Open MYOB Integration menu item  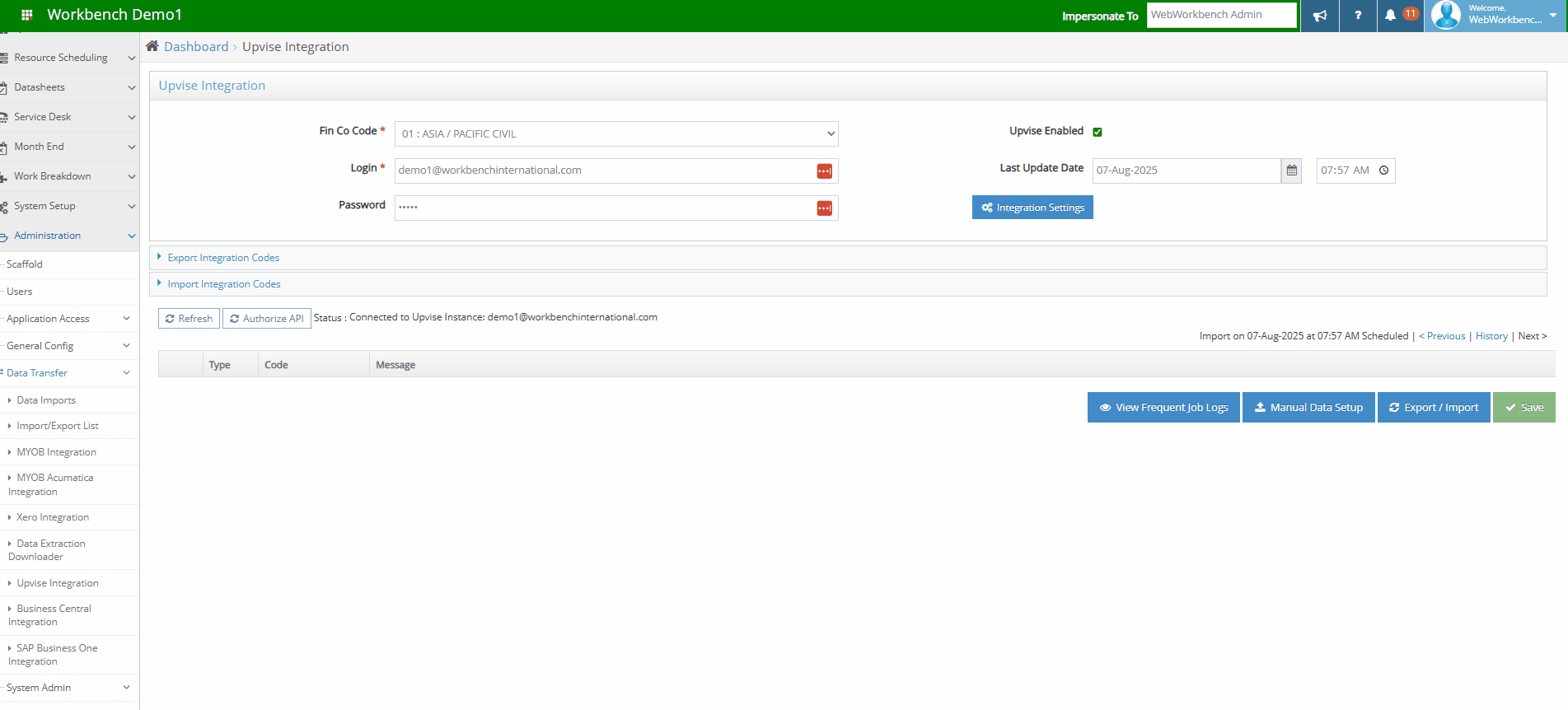(x=57, y=452)
